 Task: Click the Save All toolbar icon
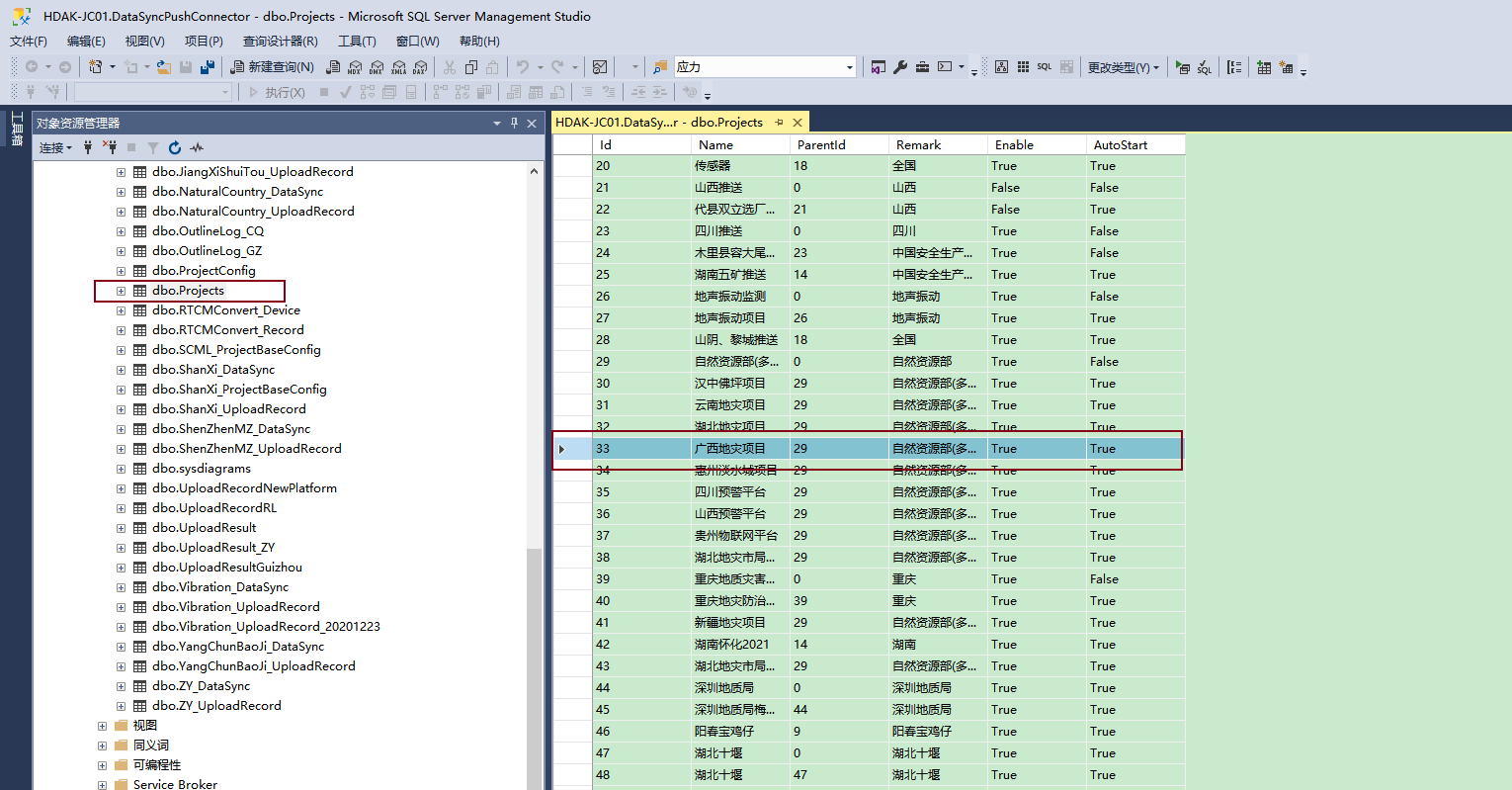coord(208,67)
